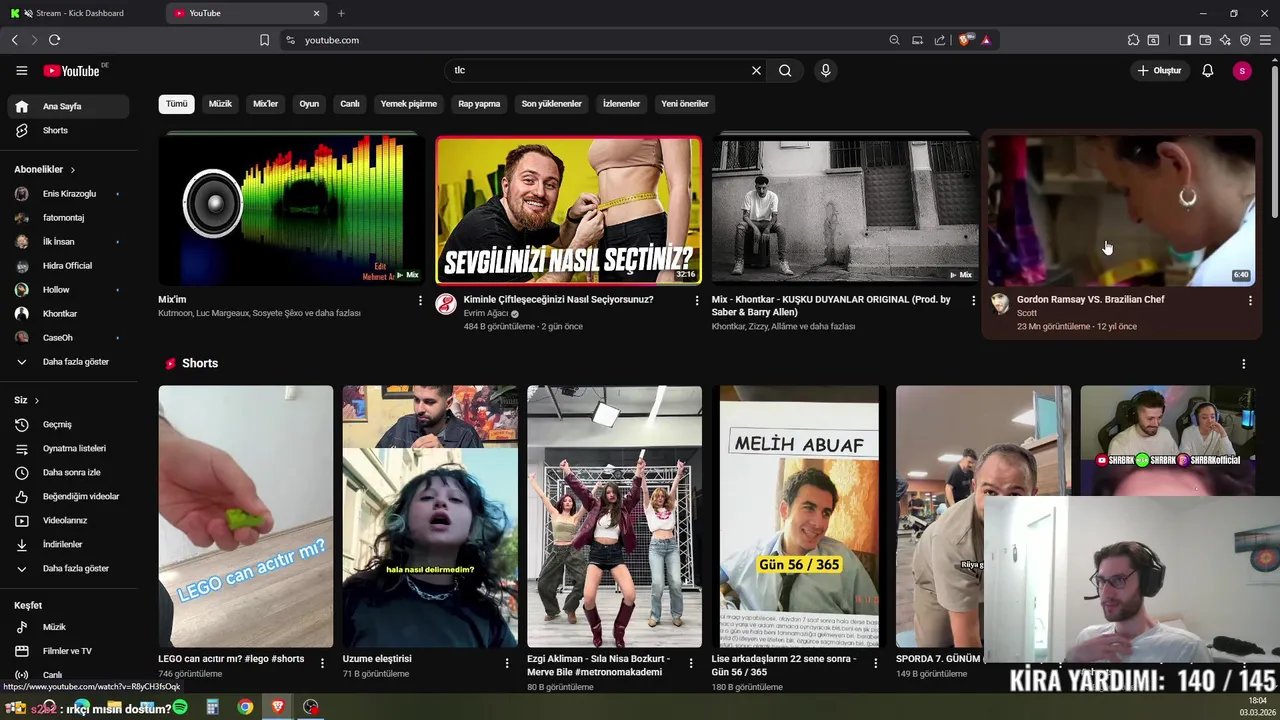Open the Shorts shelf three-dot menu
This screenshot has height=720, width=1280.
point(1243,364)
